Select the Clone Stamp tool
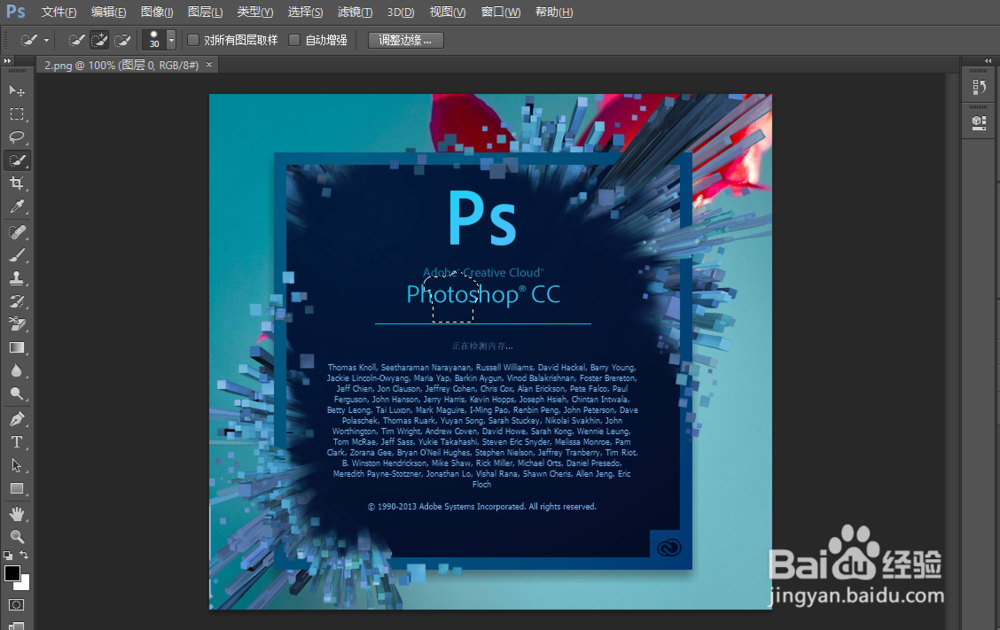This screenshot has height=630, width=1000. pos(14,278)
